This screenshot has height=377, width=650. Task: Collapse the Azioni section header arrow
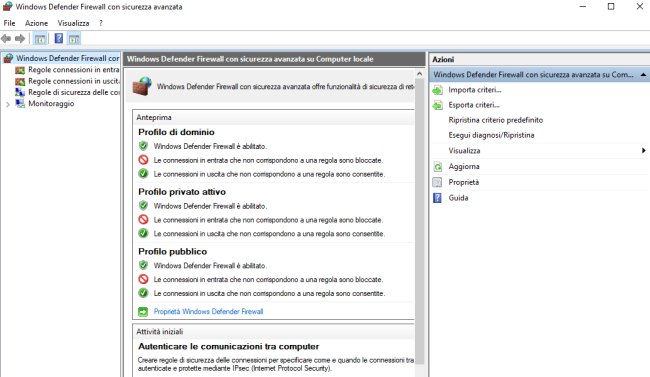click(x=643, y=75)
